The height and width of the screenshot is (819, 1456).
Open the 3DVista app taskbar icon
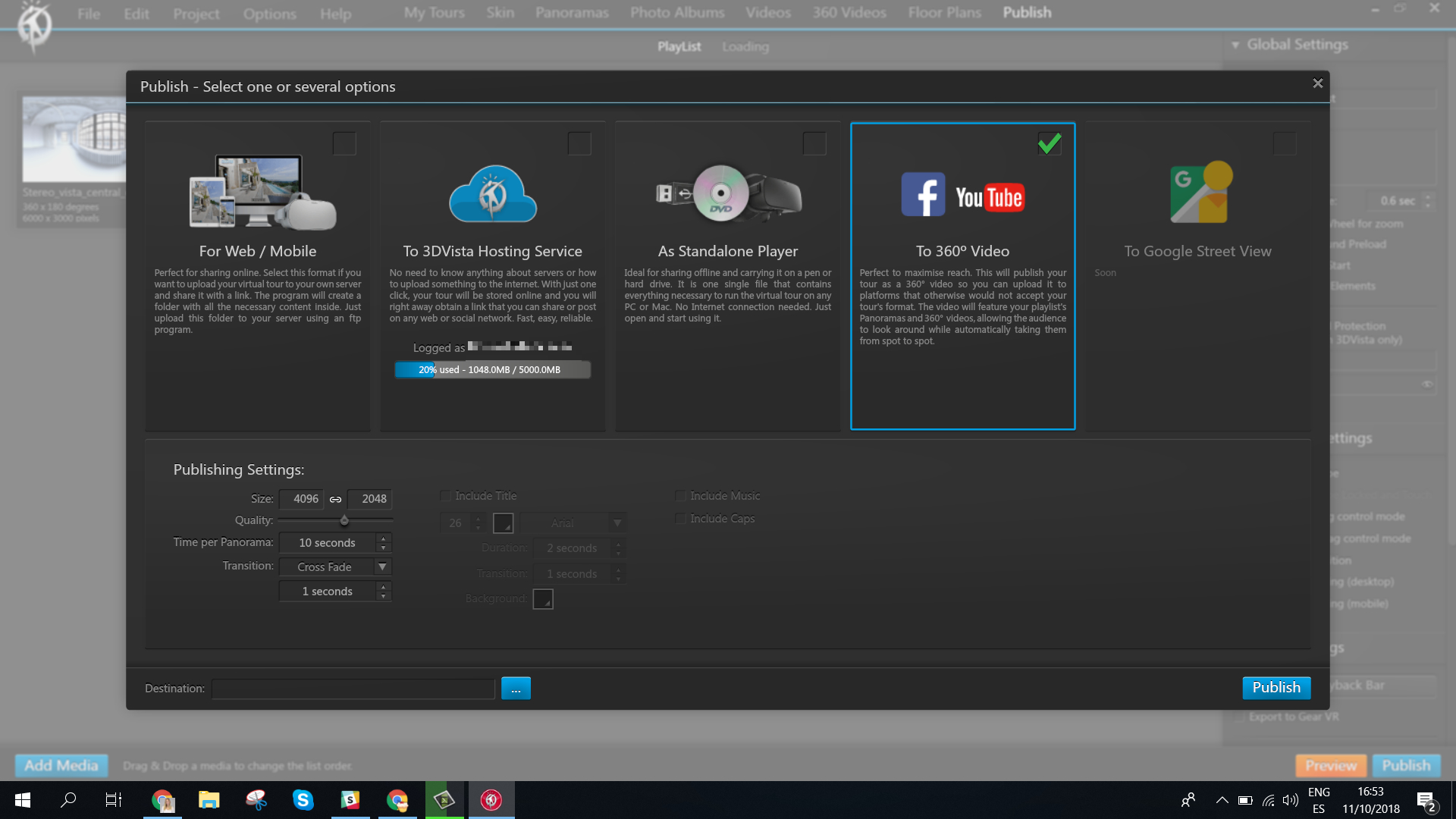pyautogui.click(x=491, y=800)
